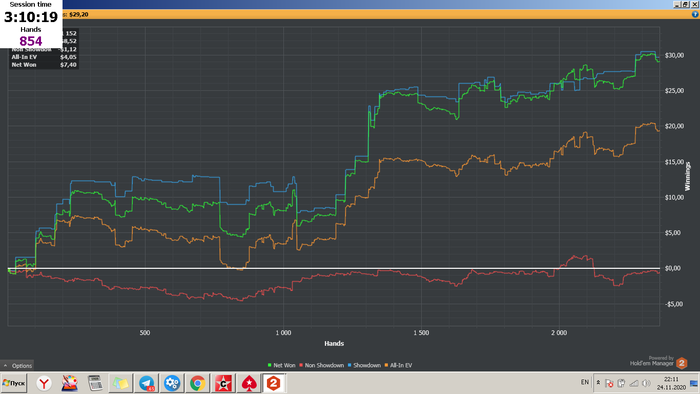This screenshot has width=700, height=394.
Task: Click the $30,00 axis label
Action: tap(674, 55)
